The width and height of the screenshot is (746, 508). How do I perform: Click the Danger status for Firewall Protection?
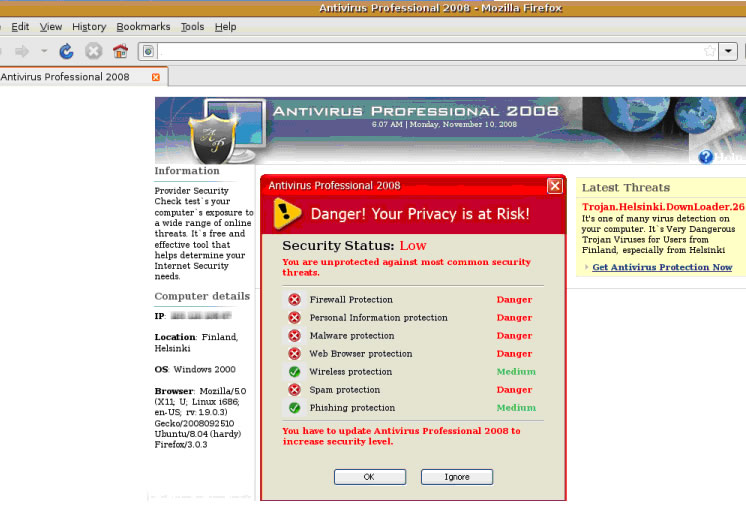pos(514,300)
